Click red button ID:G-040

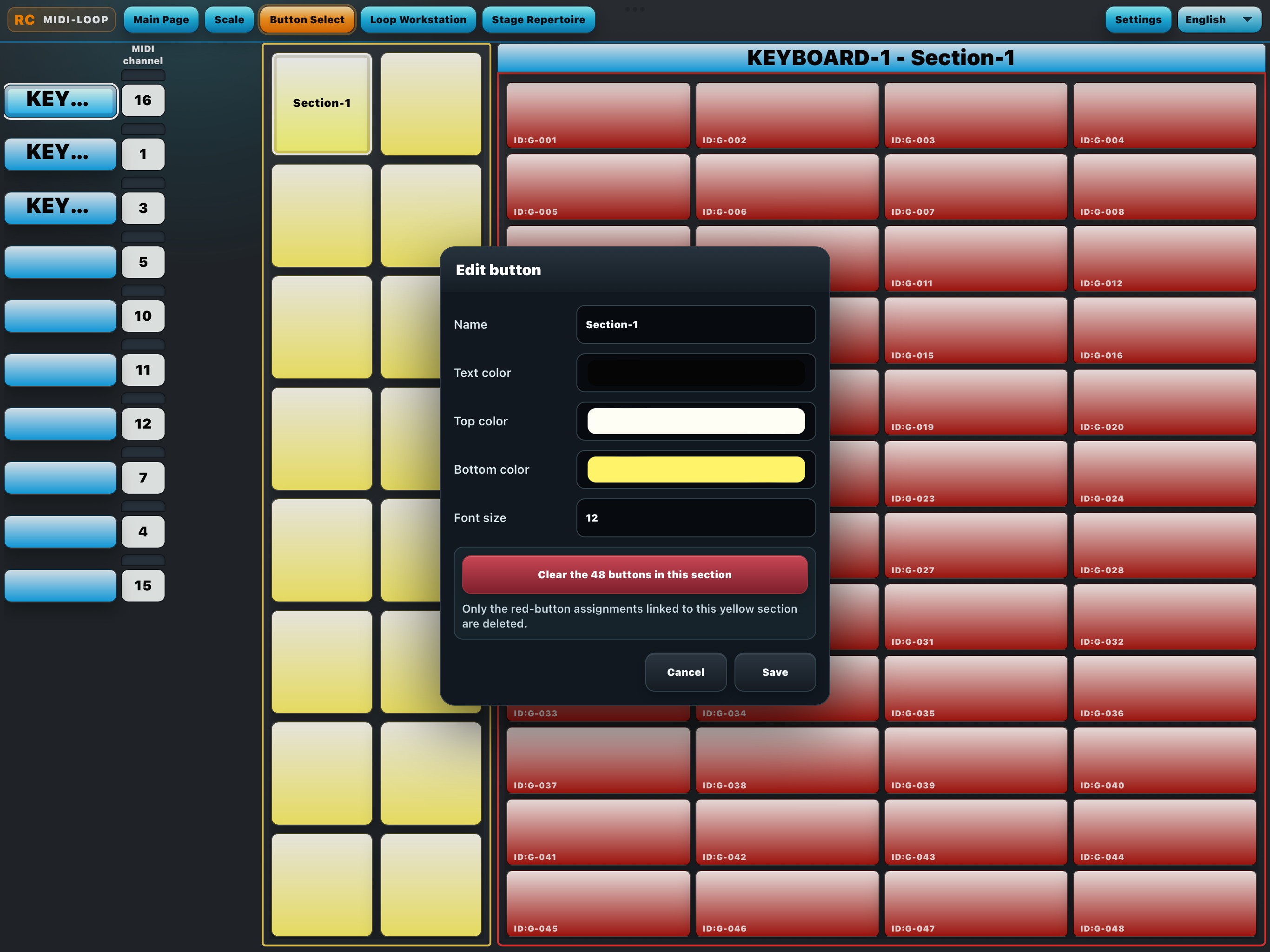(x=1165, y=760)
